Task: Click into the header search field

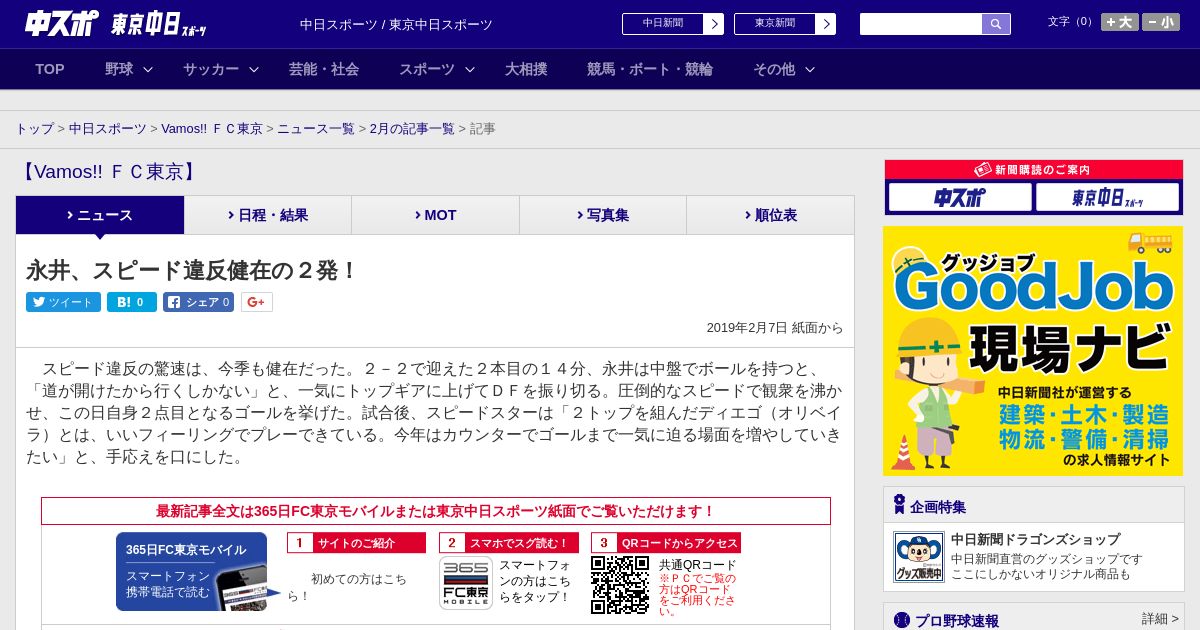Action: (x=921, y=24)
